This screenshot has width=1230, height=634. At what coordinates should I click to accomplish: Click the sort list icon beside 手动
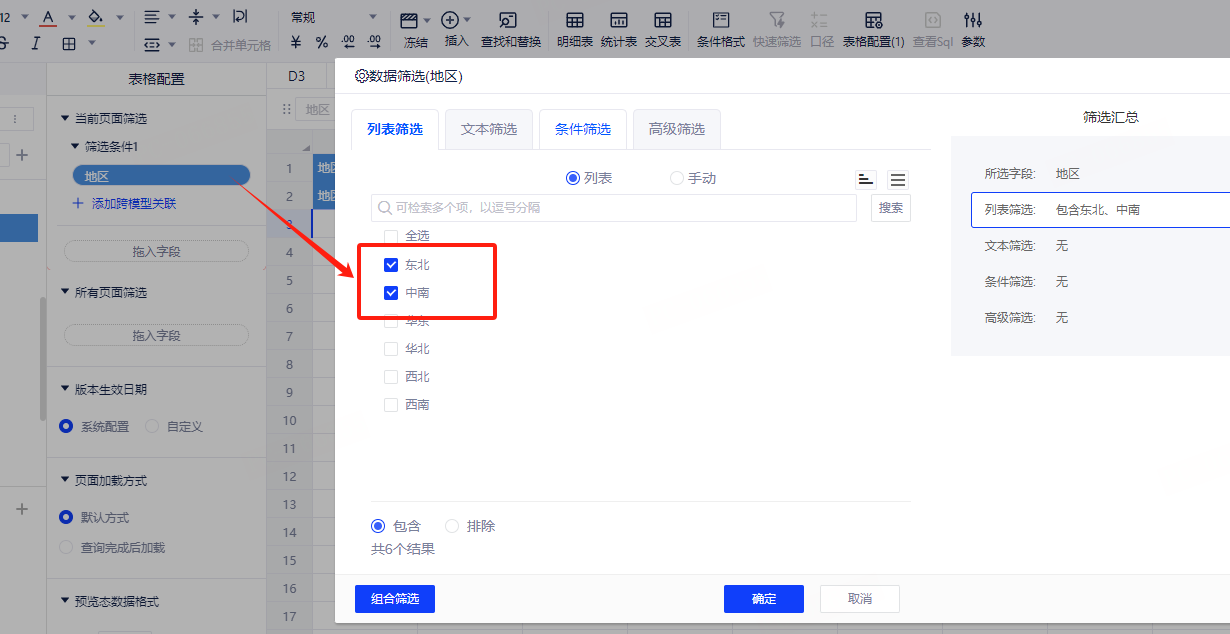(866, 179)
